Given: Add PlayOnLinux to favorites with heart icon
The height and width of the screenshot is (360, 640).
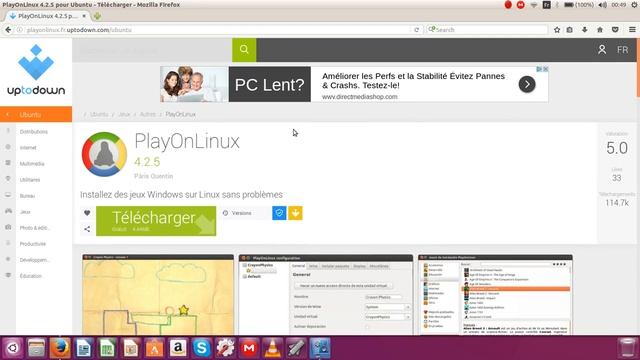Looking at the screenshot, I should (x=87, y=213).
